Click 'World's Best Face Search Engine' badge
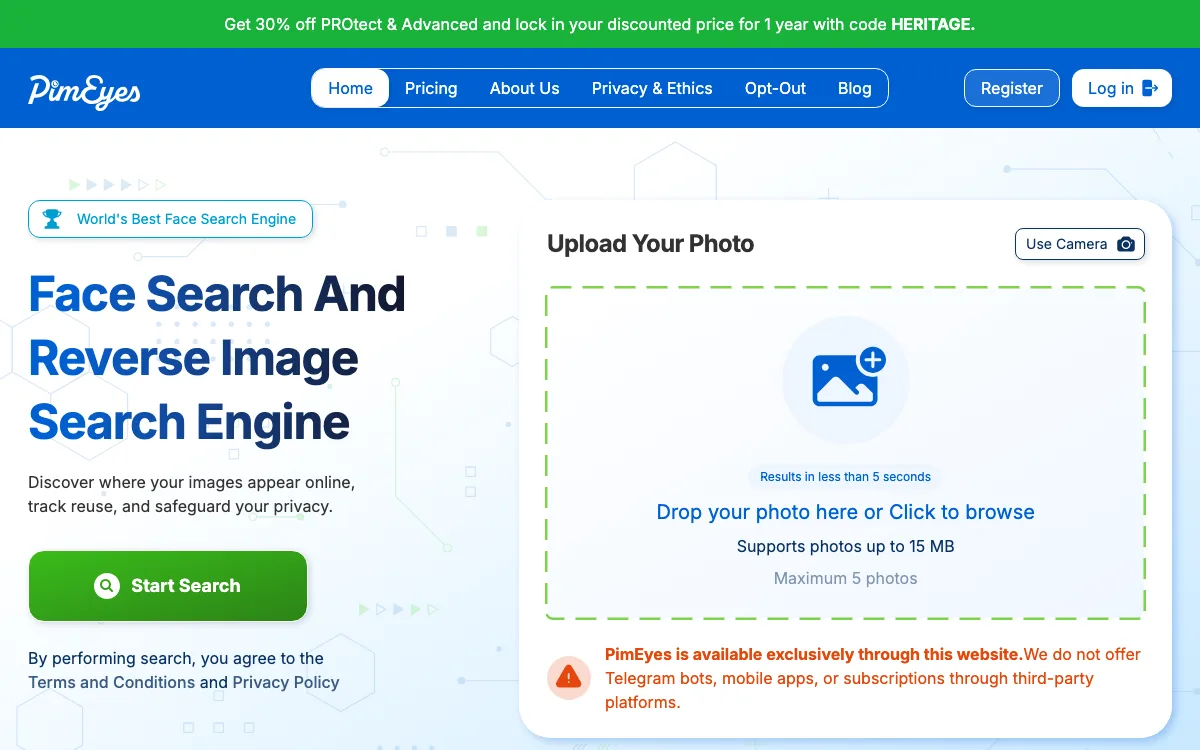This screenshot has height=750, width=1200. click(x=170, y=219)
